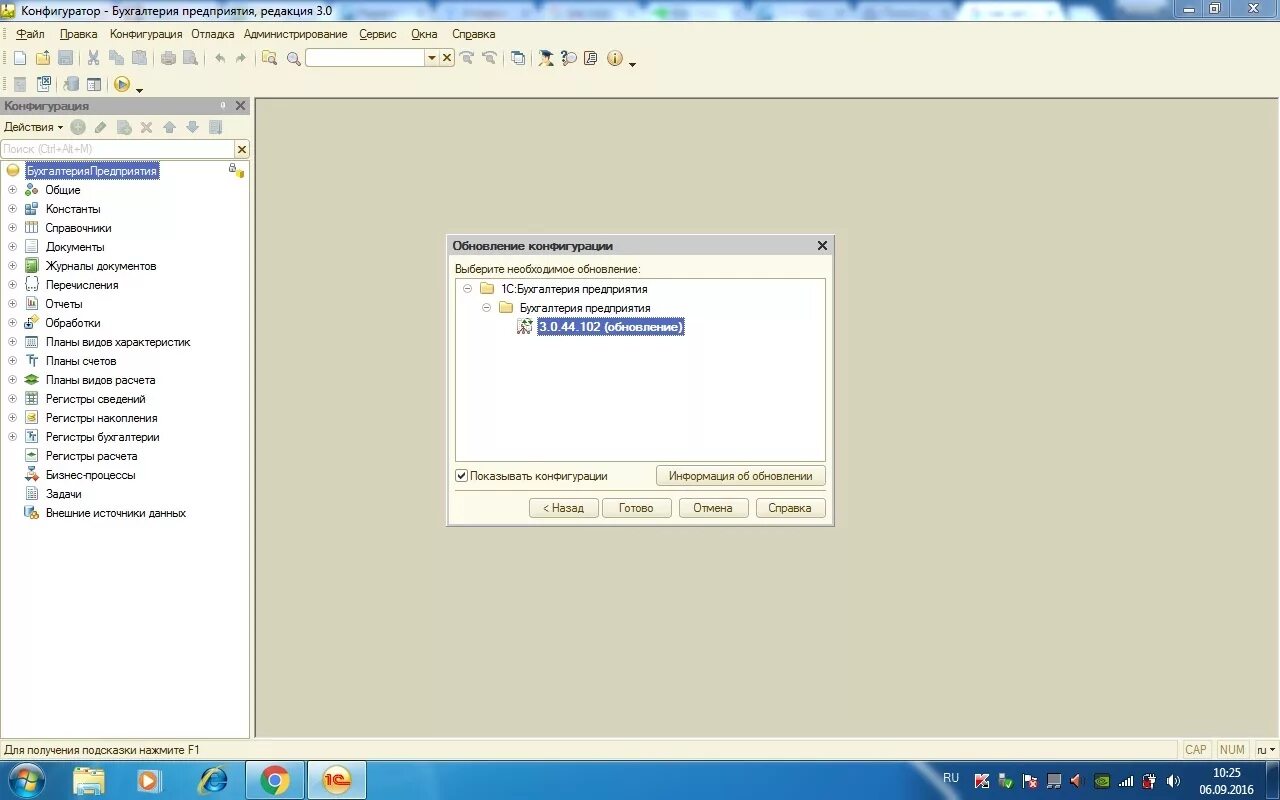Open the Отладка menu

[212, 34]
